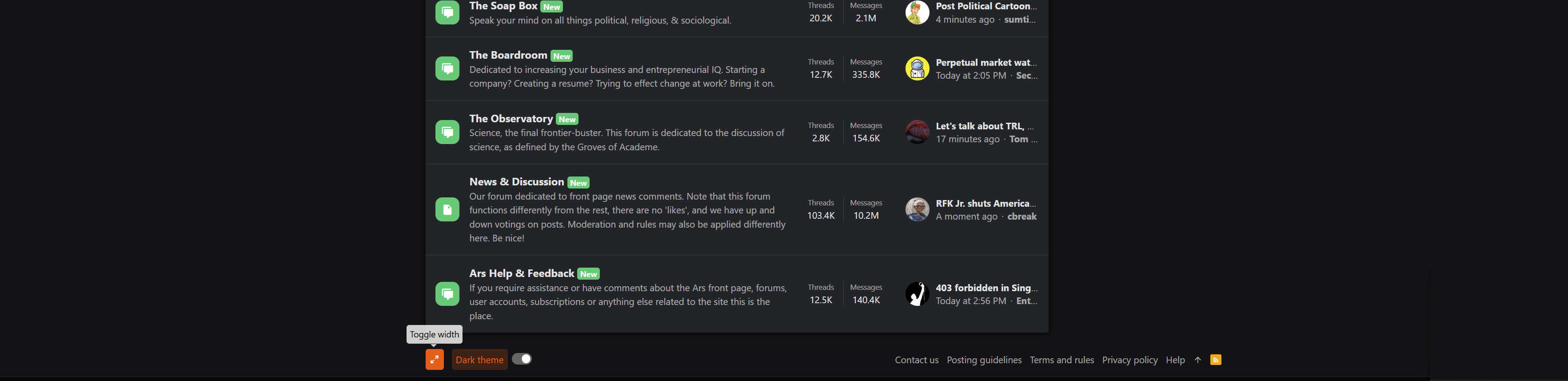Open the Privacy policy link
Viewport: 1568px width, 381px height.
(1130, 360)
